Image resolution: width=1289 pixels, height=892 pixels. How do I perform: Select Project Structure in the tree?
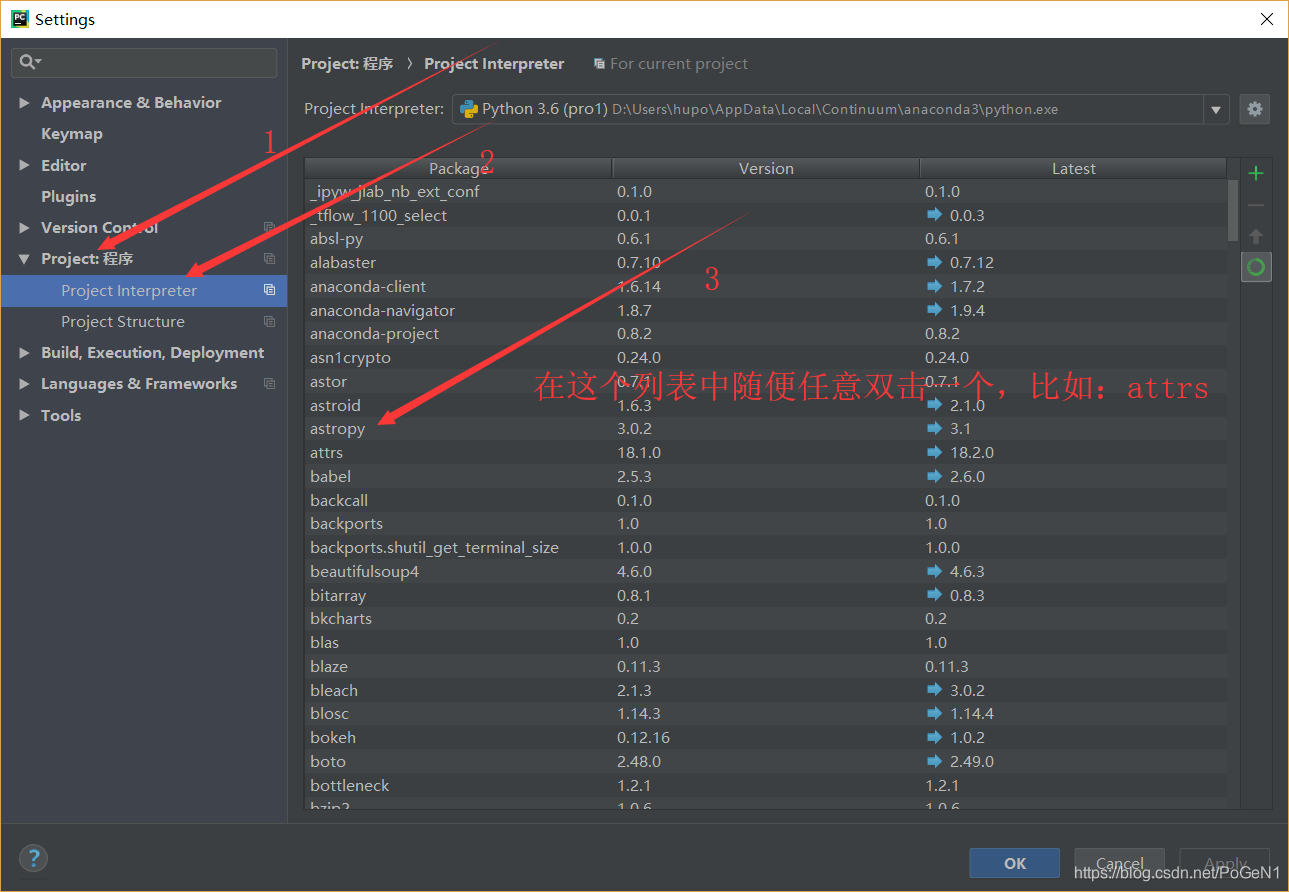[x=144, y=321]
